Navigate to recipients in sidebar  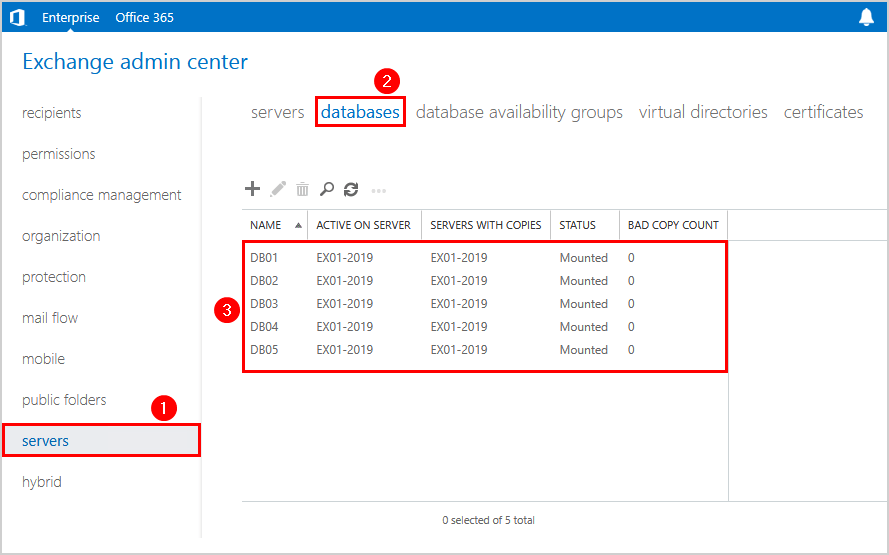click(x=52, y=113)
